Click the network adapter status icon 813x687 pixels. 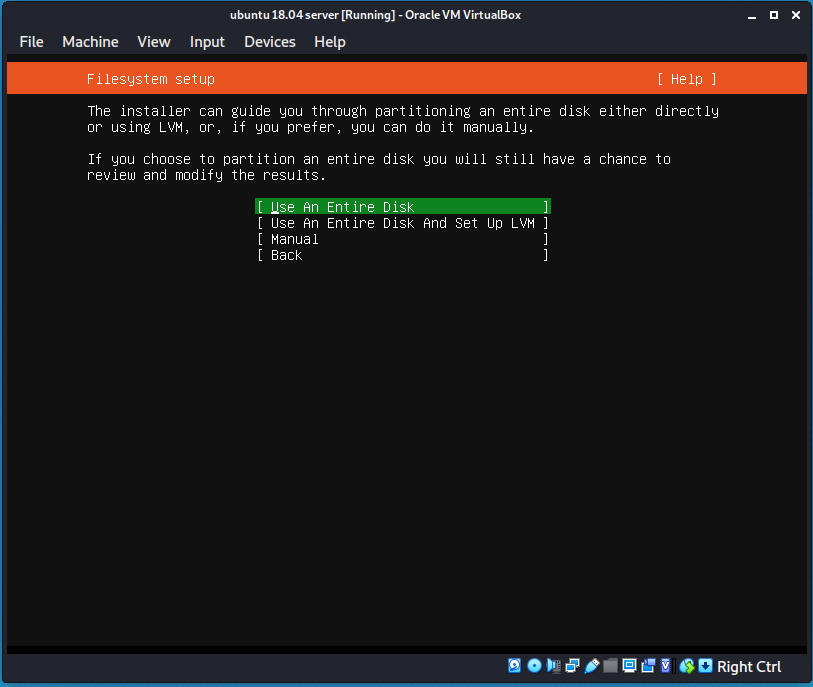point(571,666)
